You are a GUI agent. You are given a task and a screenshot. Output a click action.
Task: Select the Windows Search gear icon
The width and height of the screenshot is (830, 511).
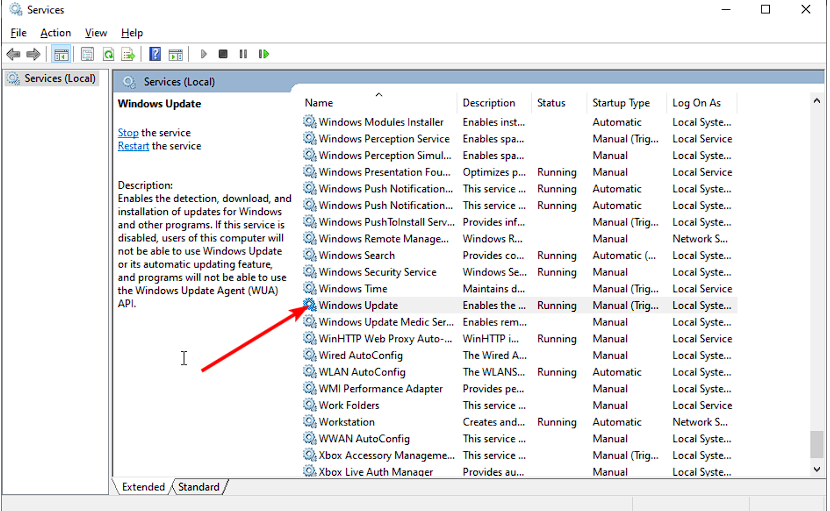(x=310, y=255)
